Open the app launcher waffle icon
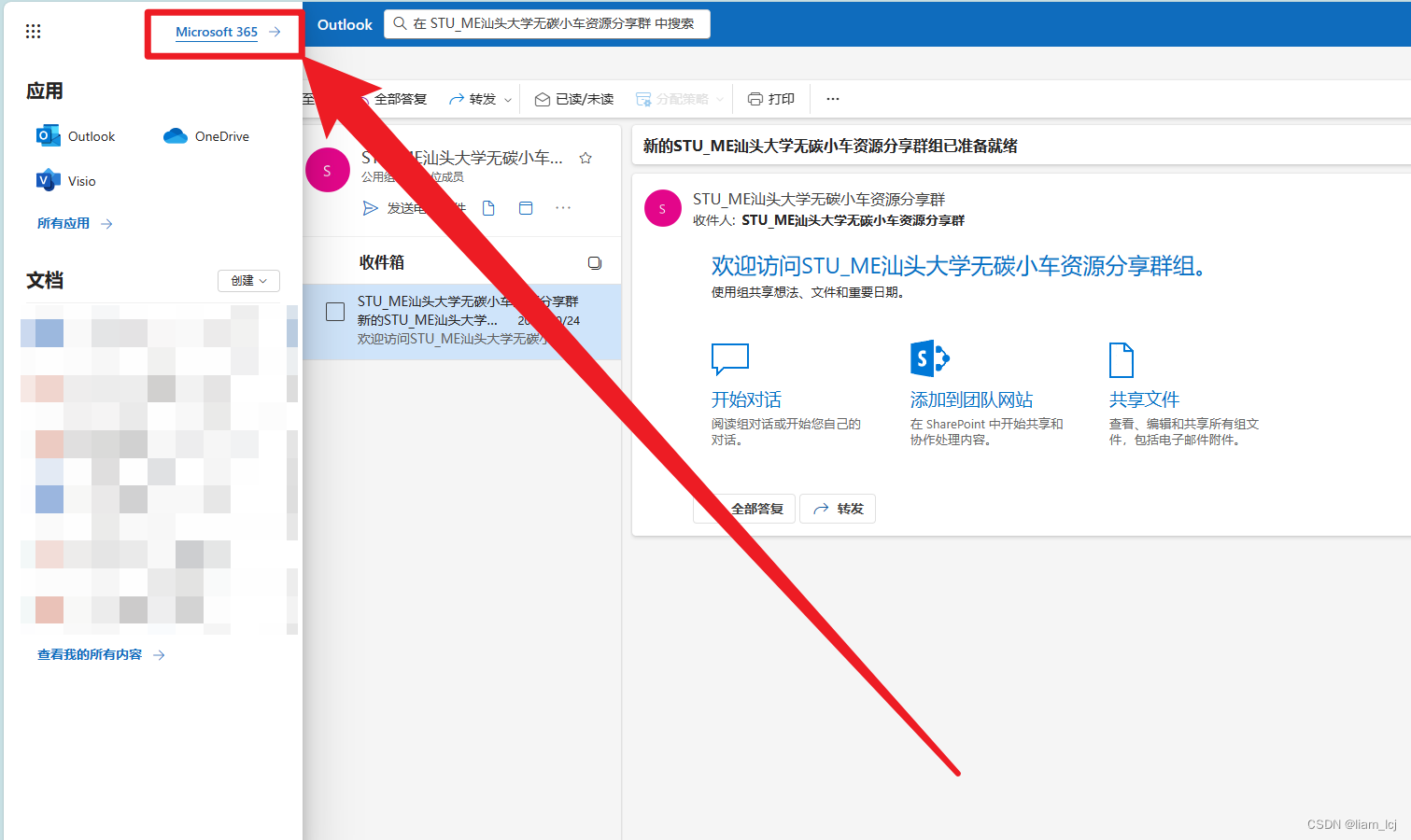Viewport: 1411px width, 840px height. [x=34, y=32]
